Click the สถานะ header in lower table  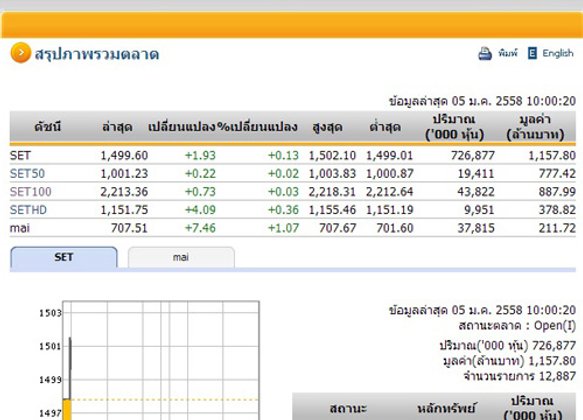348,408
